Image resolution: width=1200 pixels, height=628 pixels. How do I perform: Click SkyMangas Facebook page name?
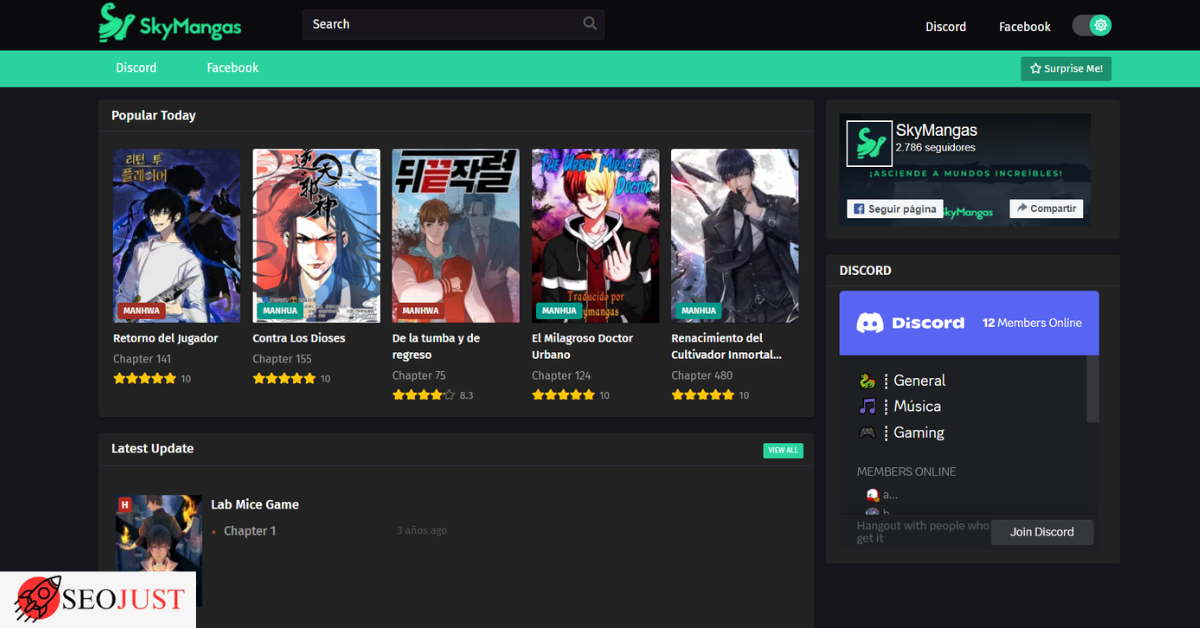(936, 130)
